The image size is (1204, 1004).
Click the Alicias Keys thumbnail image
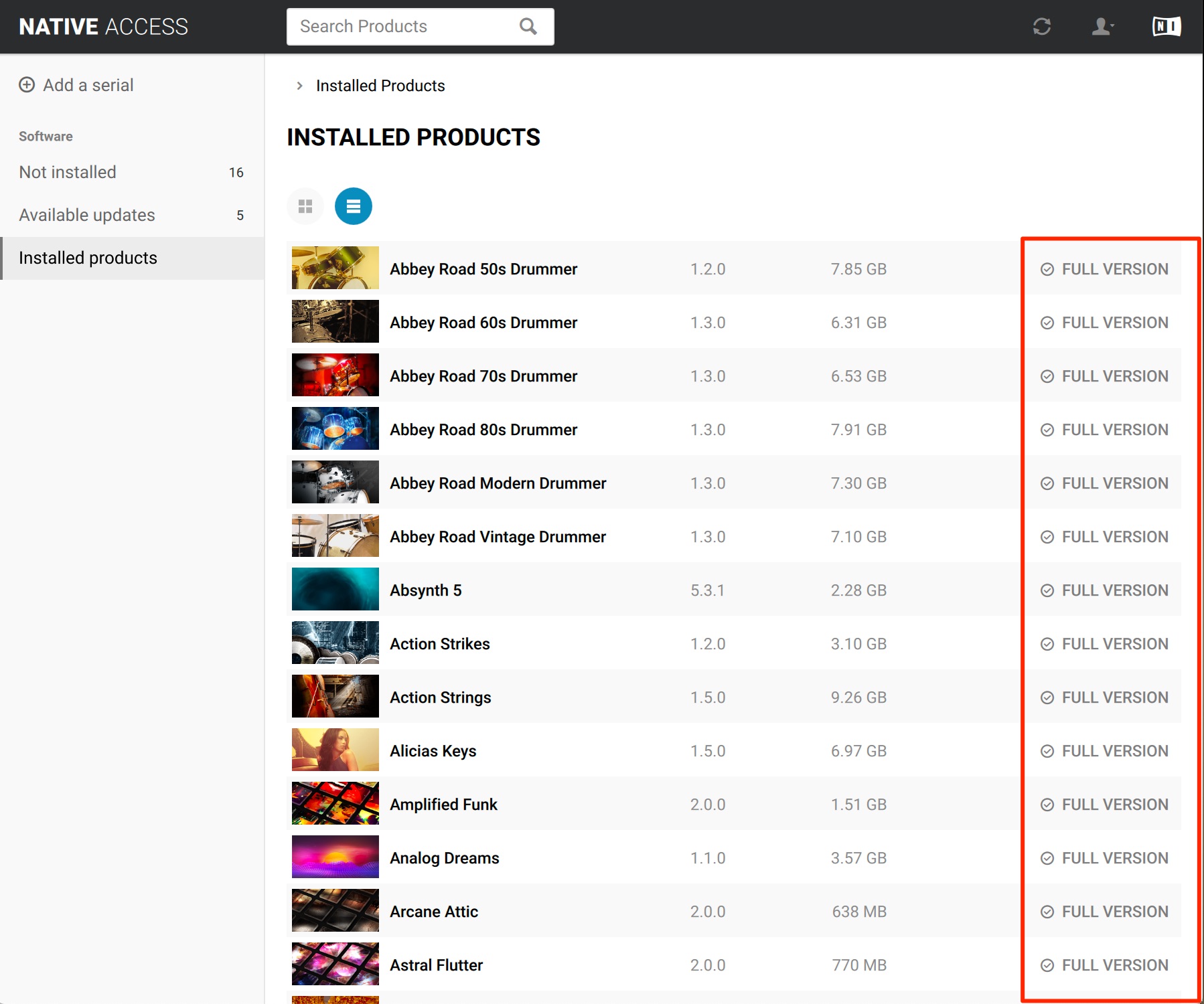[335, 750]
